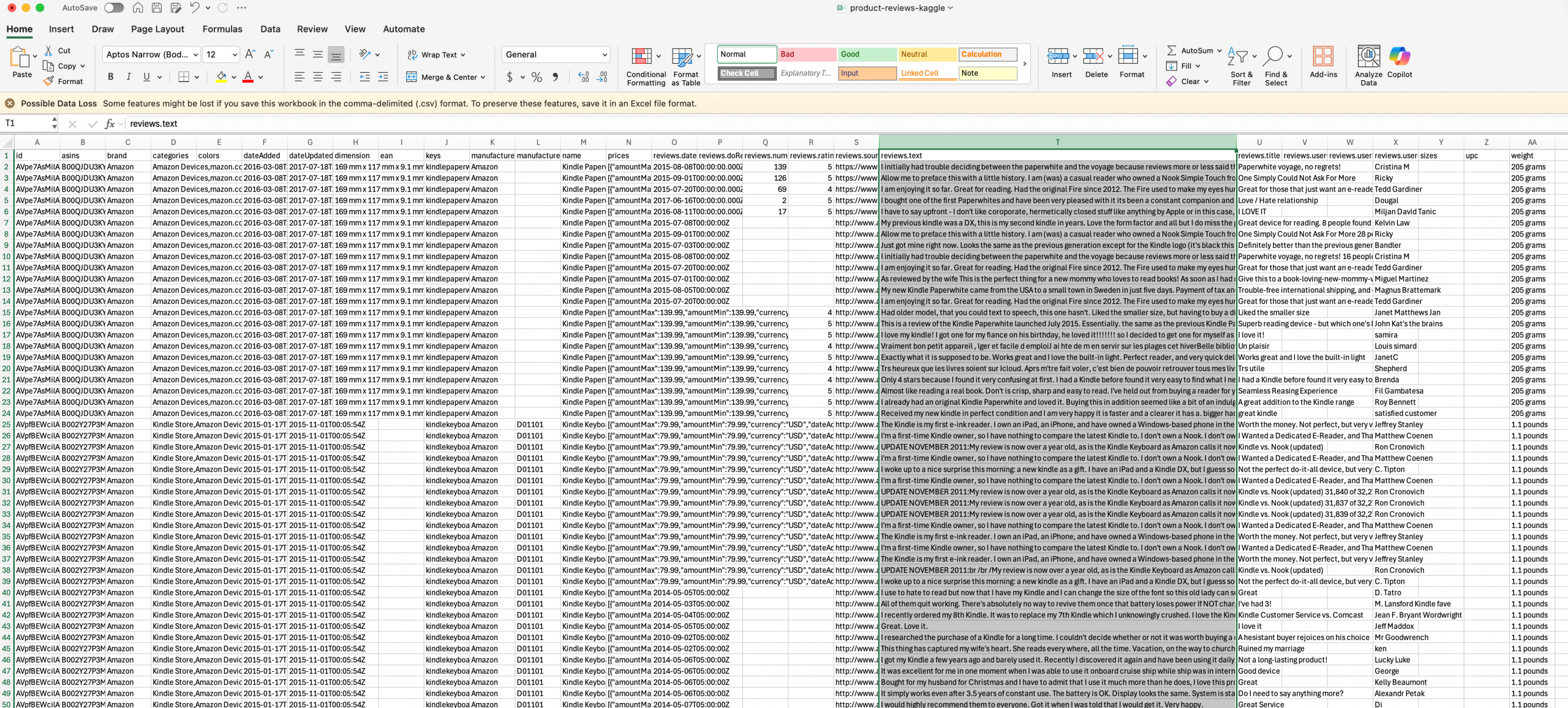Expand the cell styles gallery arrow

pyautogui.click(x=1025, y=64)
